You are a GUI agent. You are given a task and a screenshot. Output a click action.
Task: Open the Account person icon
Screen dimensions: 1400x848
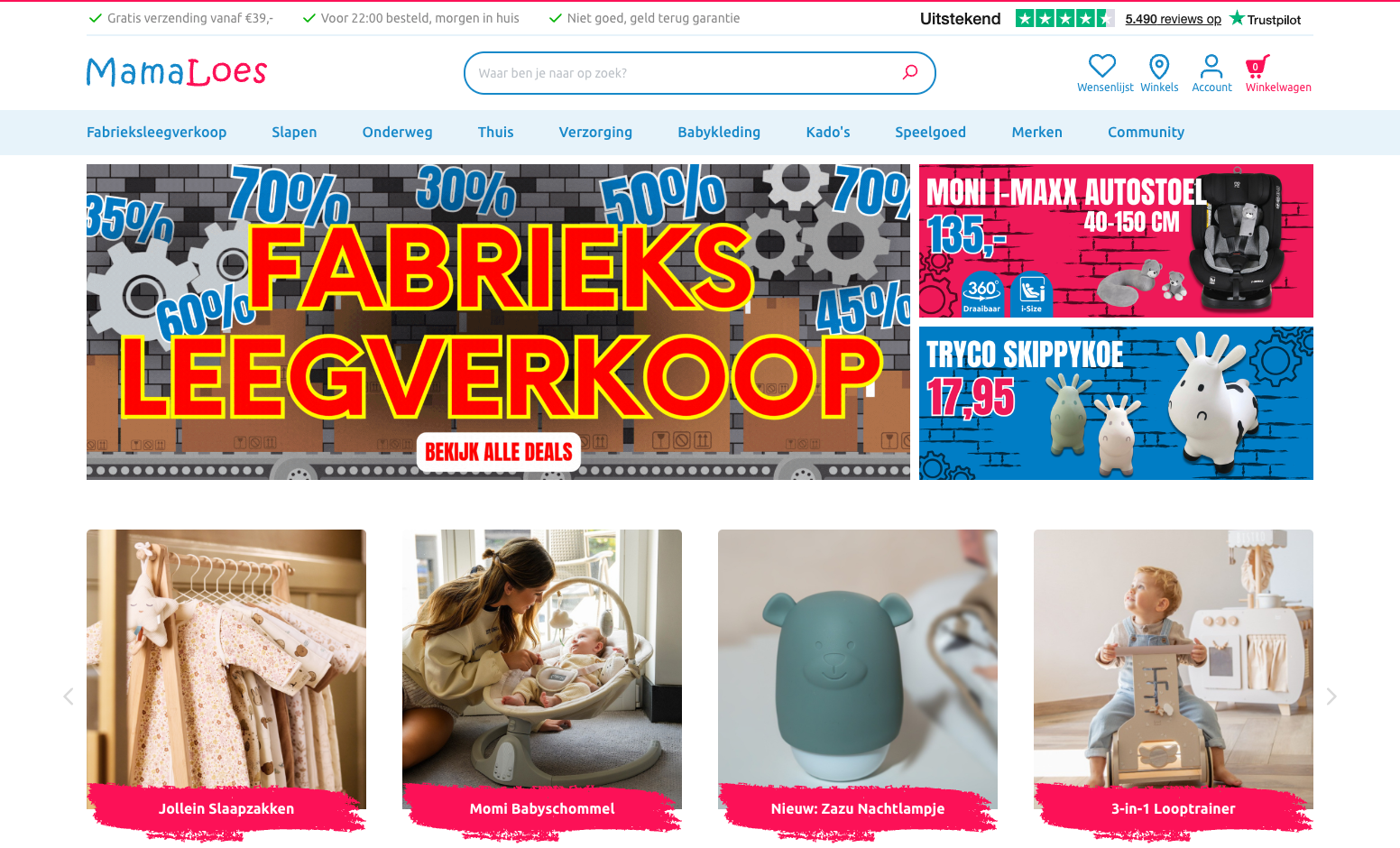[x=1211, y=66]
